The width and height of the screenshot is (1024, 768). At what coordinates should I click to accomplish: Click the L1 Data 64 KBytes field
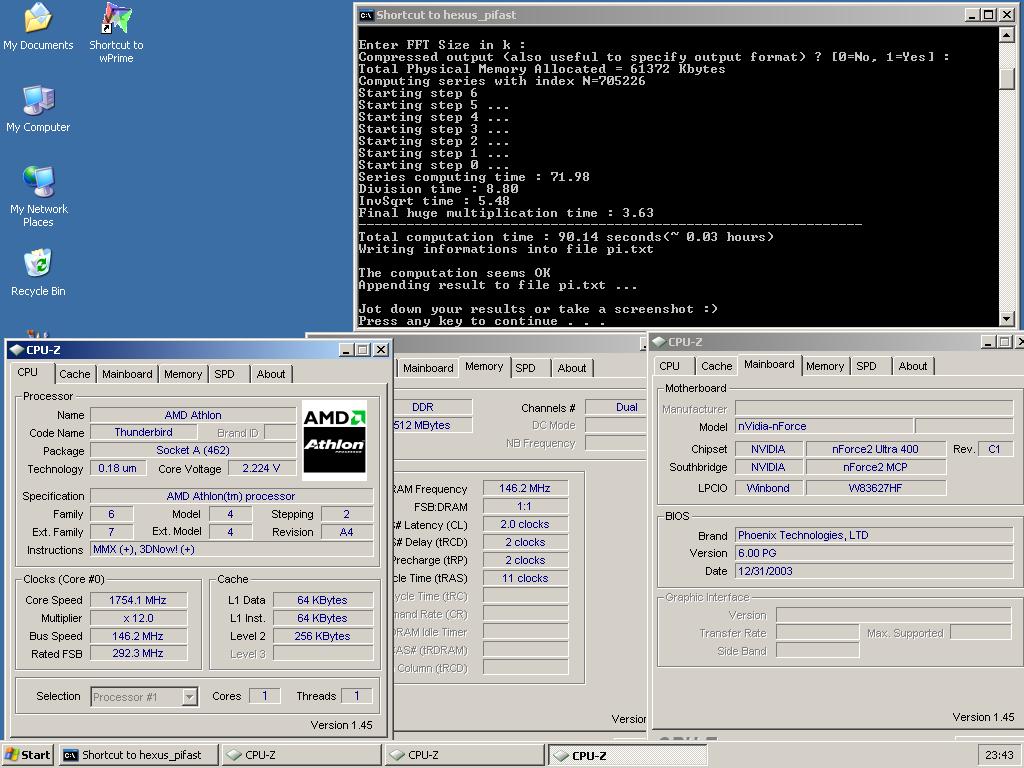tap(323, 600)
